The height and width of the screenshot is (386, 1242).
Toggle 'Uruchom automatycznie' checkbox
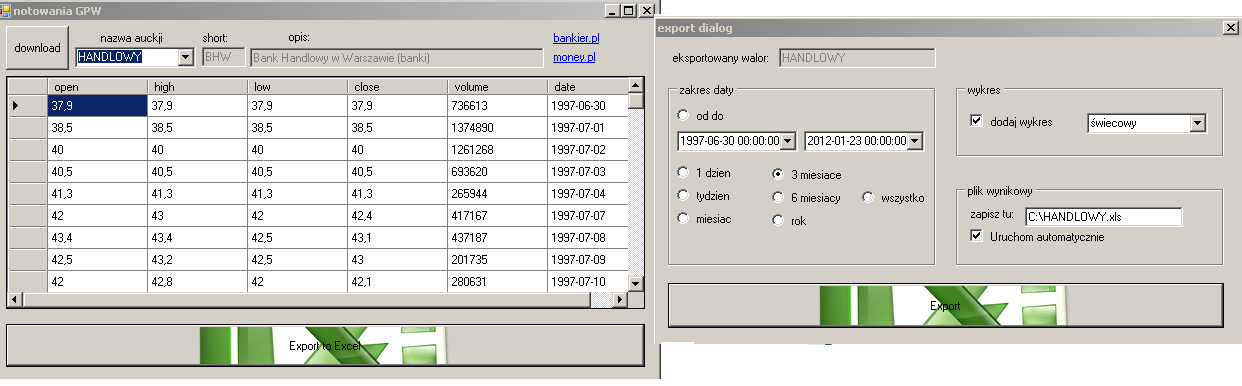tap(977, 237)
